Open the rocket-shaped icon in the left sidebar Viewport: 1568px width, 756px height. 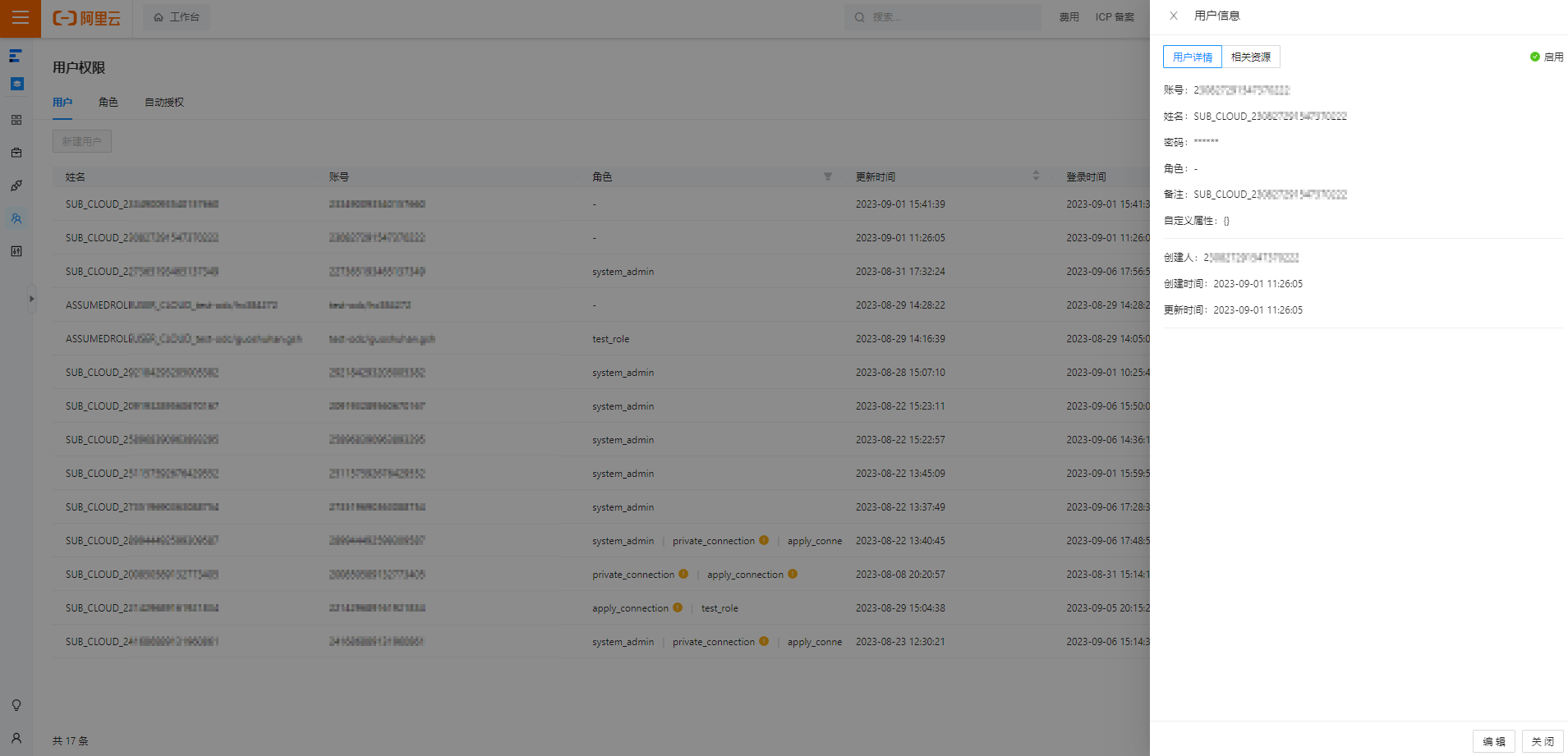click(x=16, y=186)
